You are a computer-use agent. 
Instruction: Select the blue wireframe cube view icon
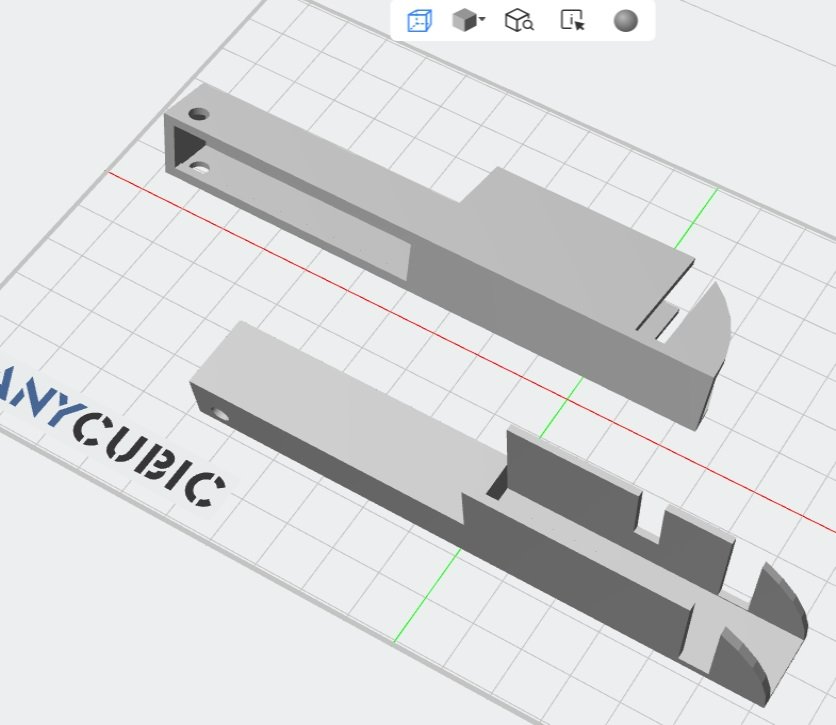[420, 21]
